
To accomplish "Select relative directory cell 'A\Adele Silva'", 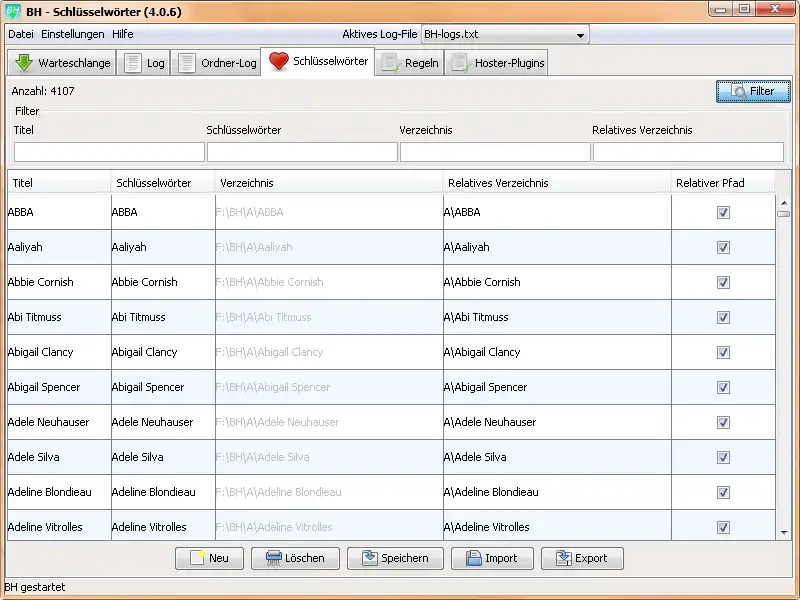I will point(557,457).
